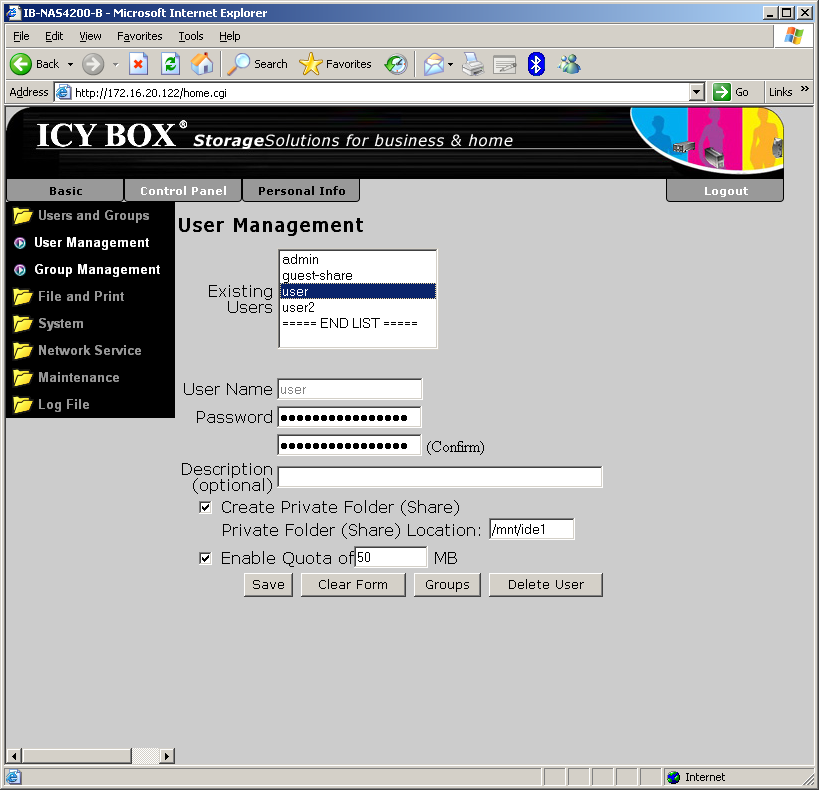Select admin in Existing Users list
The width and height of the screenshot is (819, 790).
pyautogui.click(x=358, y=260)
